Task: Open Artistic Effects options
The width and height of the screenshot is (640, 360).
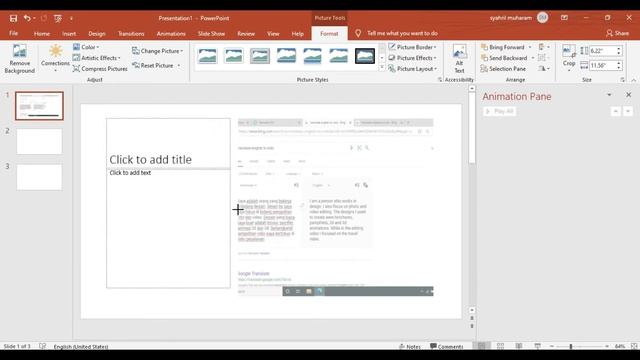Action: pos(97,58)
